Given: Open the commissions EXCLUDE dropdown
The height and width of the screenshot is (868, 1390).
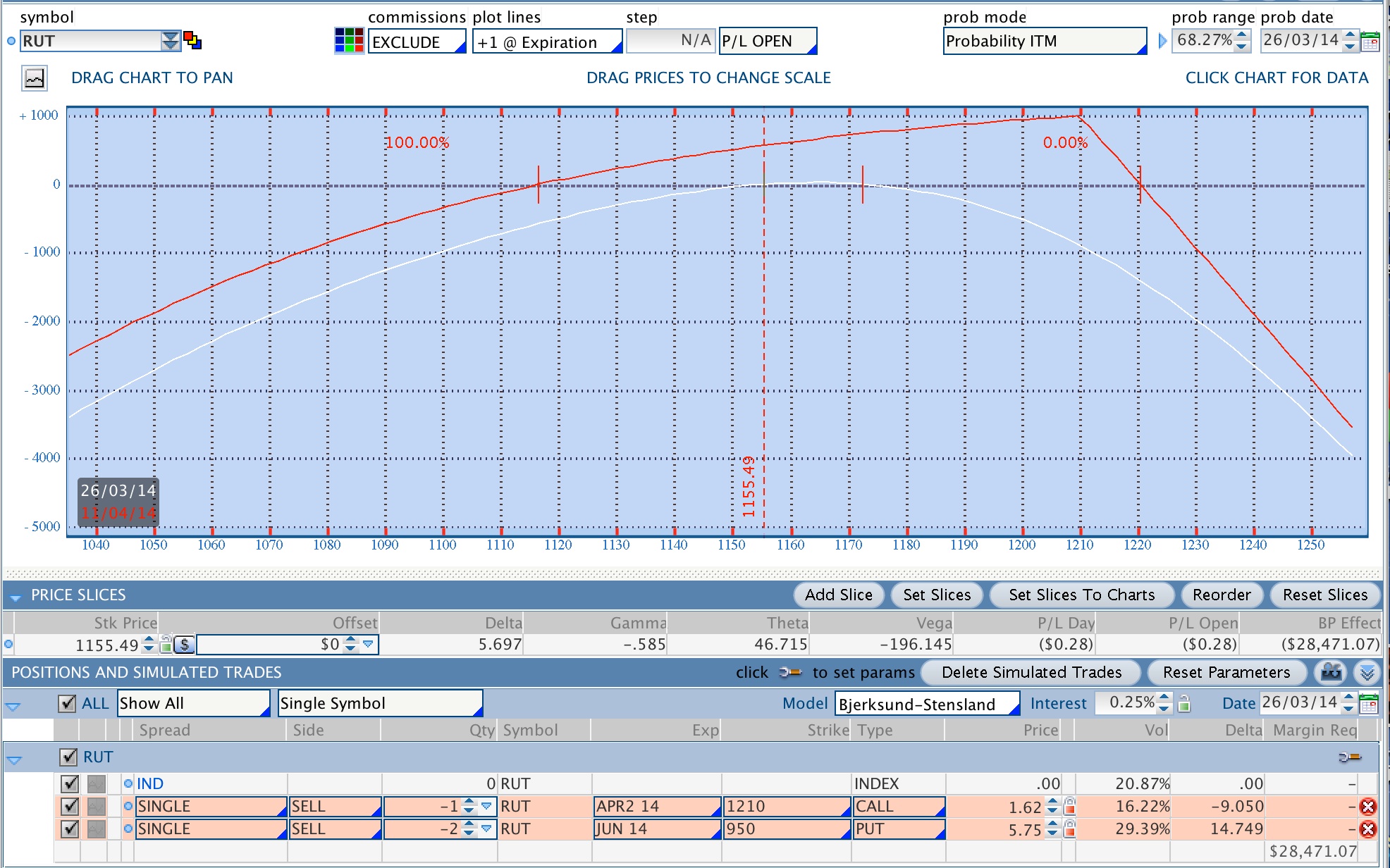Looking at the screenshot, I should [x=417, y=42].
